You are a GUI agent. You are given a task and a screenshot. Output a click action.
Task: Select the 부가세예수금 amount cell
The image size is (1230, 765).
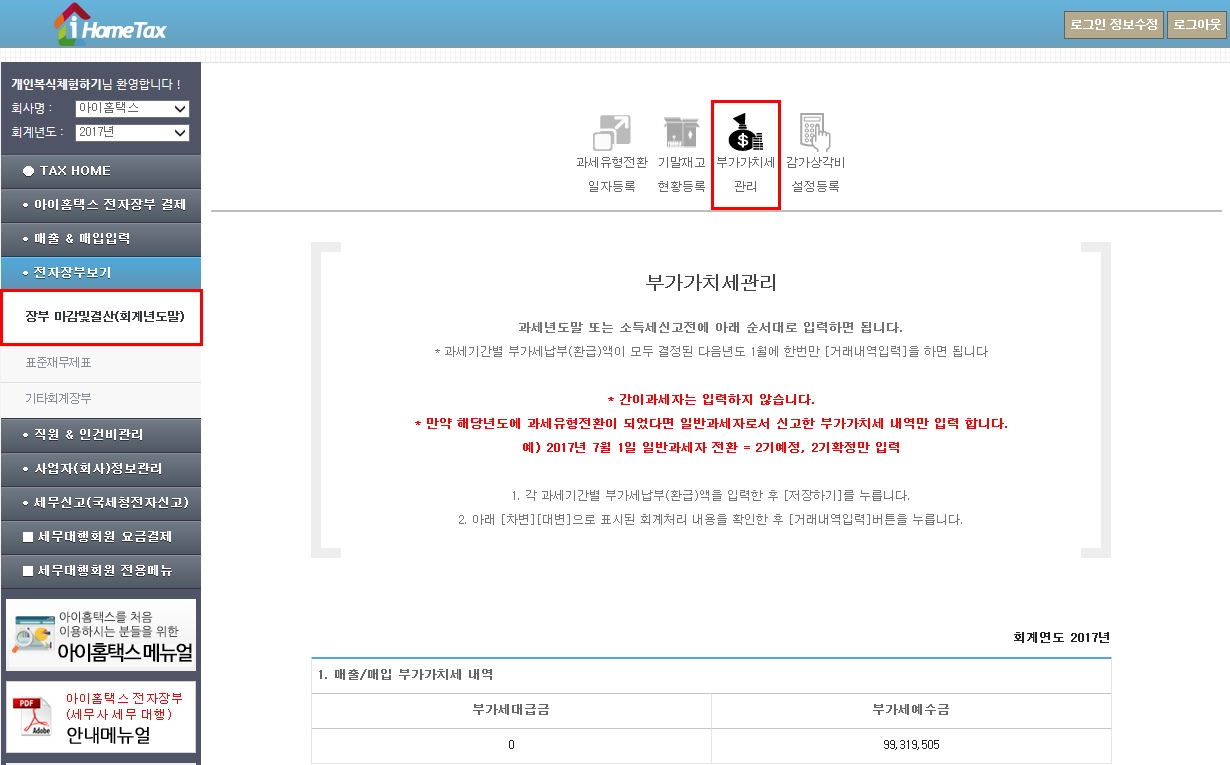pyautogui.click(x=911, y=744)
